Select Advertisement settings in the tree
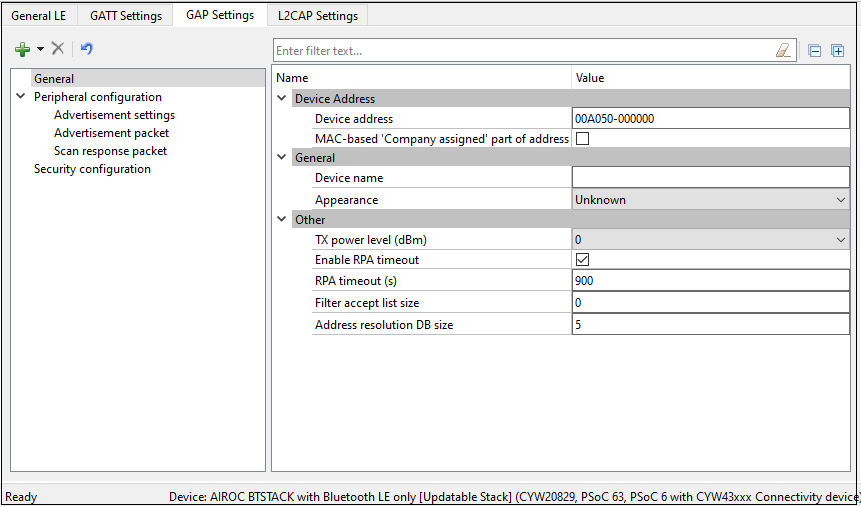This screenshot has height=507, width=861. click(114, 115)
